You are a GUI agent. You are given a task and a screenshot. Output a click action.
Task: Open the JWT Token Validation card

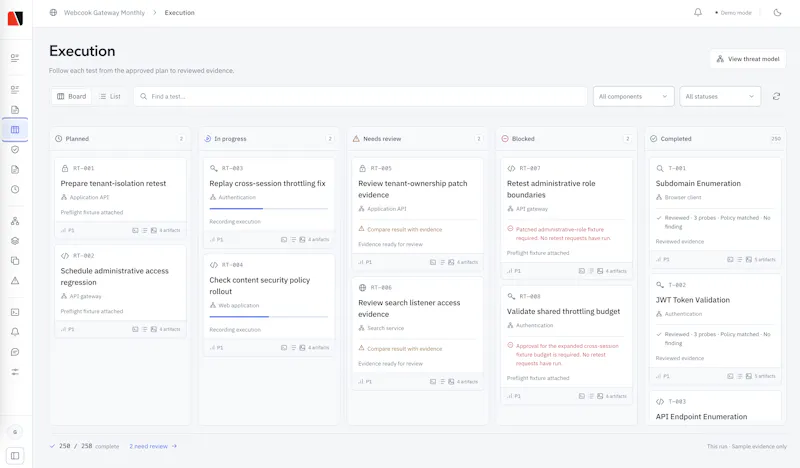click(x=715, y=329)
